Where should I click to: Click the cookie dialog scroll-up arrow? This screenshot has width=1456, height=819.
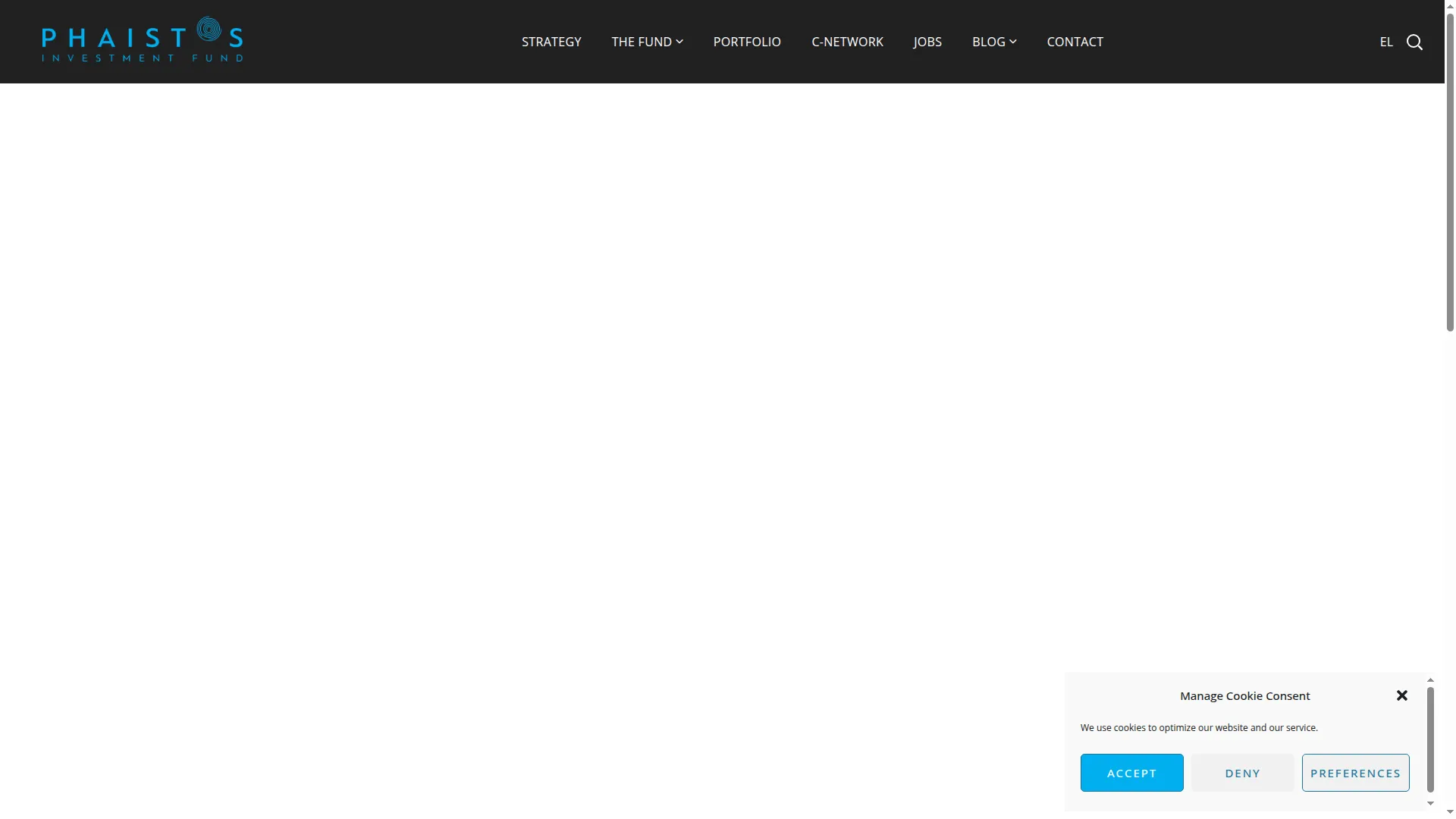pyautogui.click(x=1430, y=680)
